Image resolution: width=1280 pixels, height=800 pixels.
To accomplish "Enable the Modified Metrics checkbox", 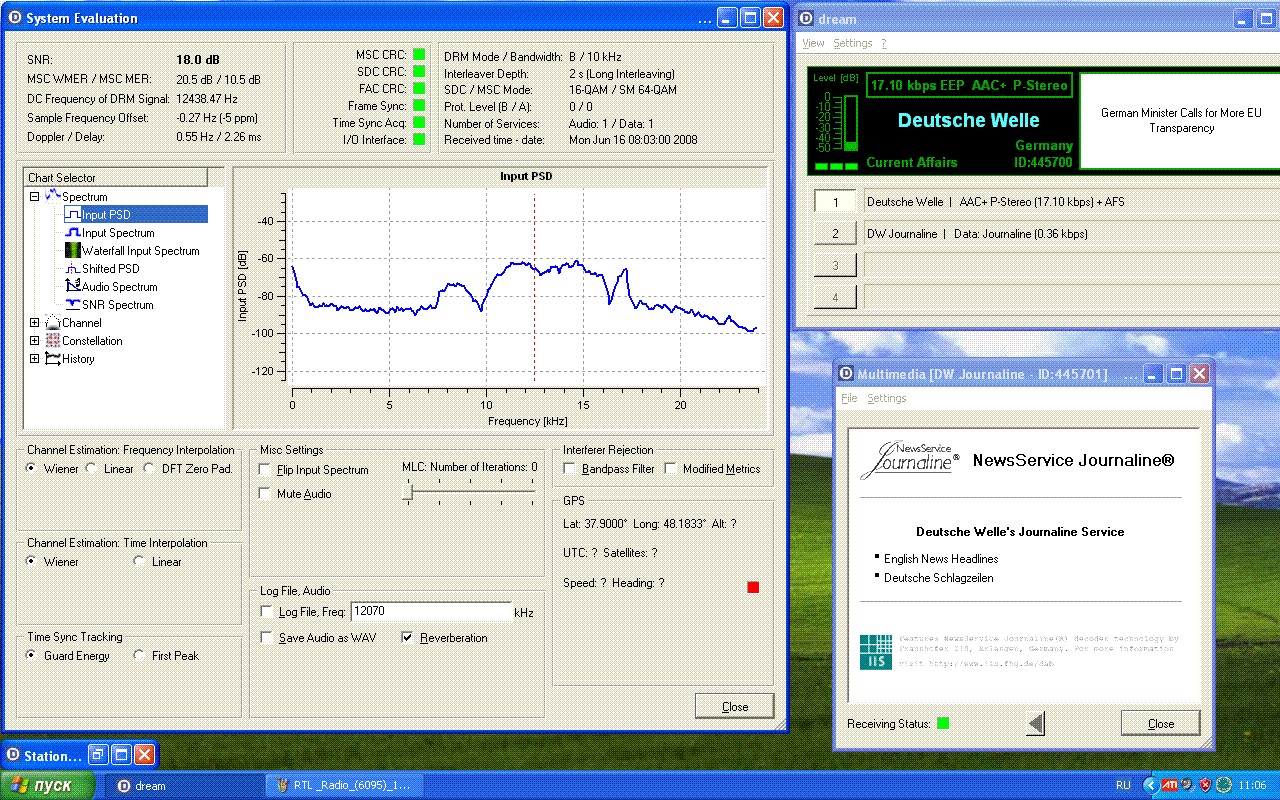I will pyautogui.click(x=671, y=468).
